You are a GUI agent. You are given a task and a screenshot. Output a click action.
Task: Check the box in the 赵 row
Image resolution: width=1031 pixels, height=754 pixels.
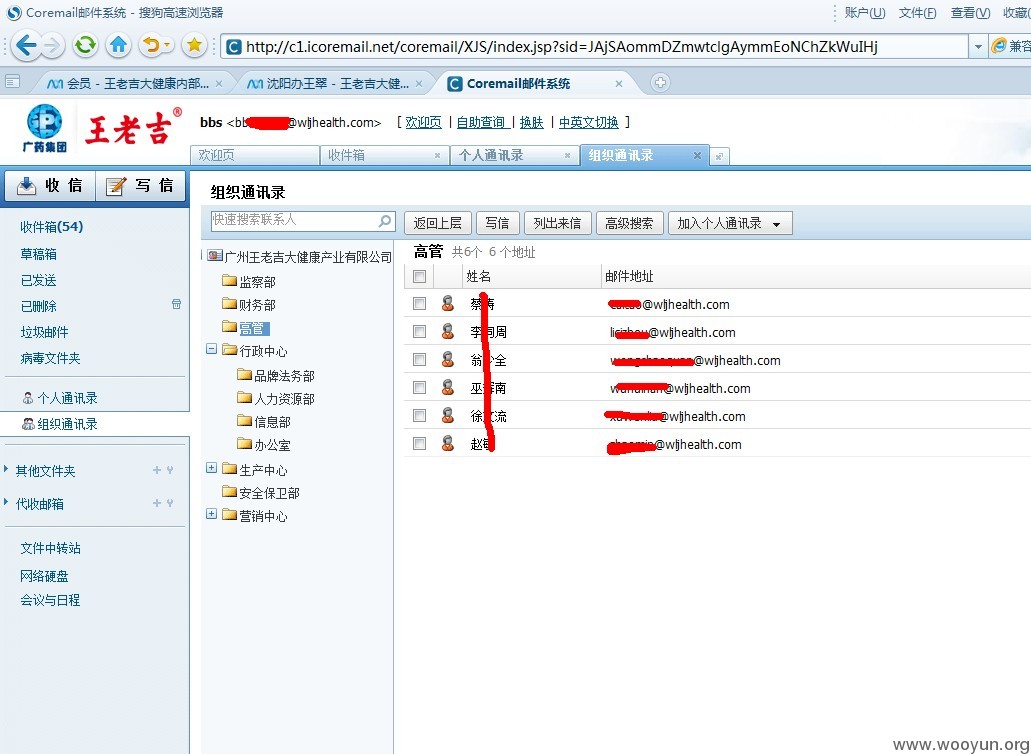[419, 444]
